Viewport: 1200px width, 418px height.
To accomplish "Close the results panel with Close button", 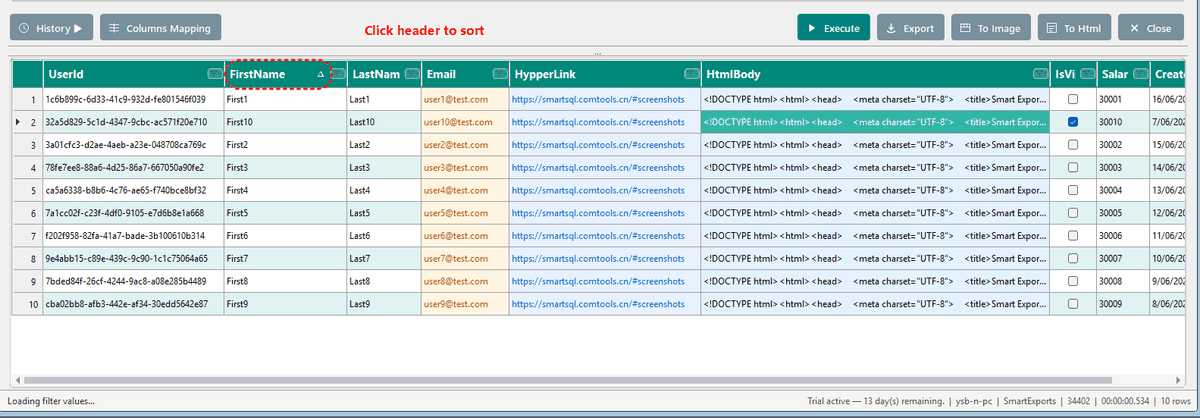I will 1150,28.
